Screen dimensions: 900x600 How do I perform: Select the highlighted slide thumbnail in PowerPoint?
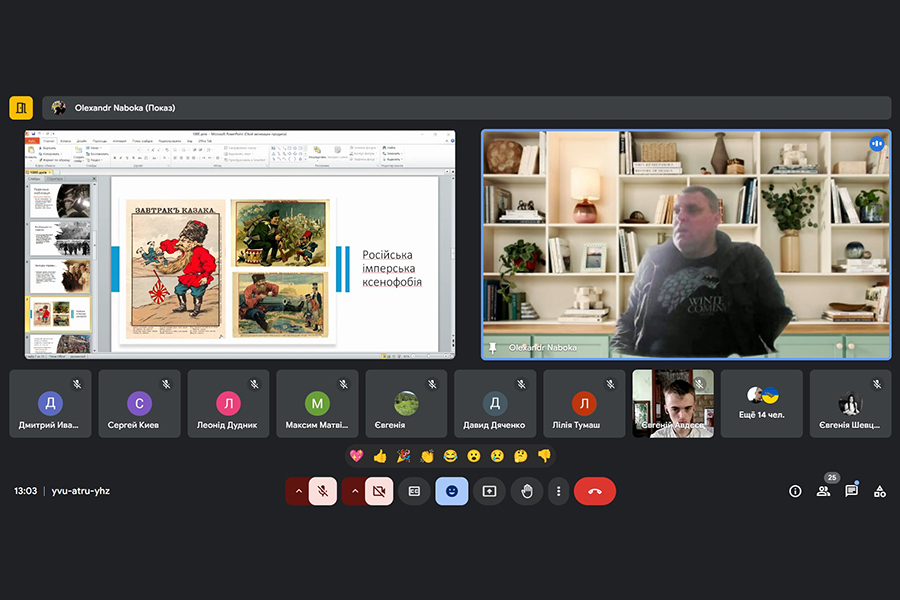[x=60, y=313]
